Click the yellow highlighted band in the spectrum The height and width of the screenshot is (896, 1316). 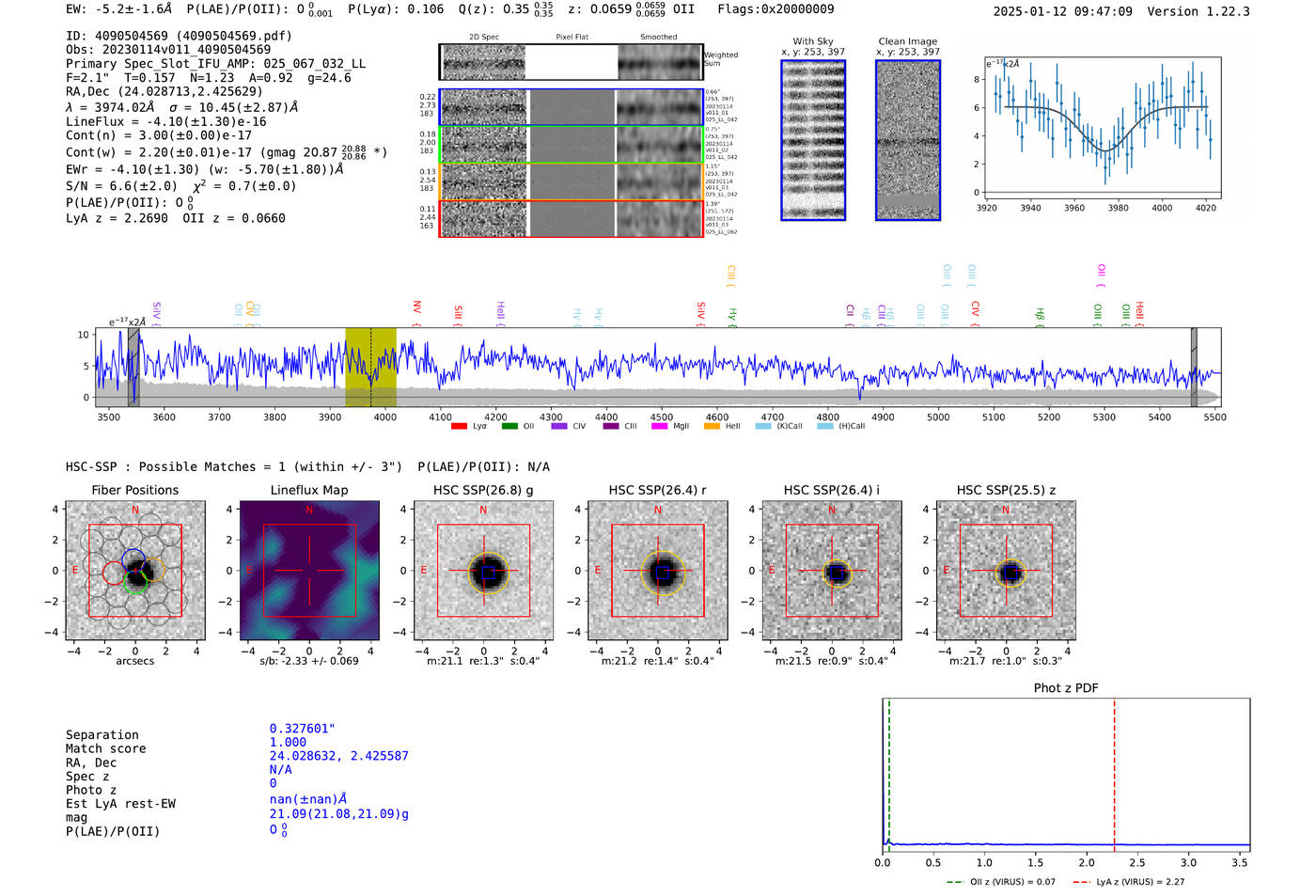click(x=370, y=367)
